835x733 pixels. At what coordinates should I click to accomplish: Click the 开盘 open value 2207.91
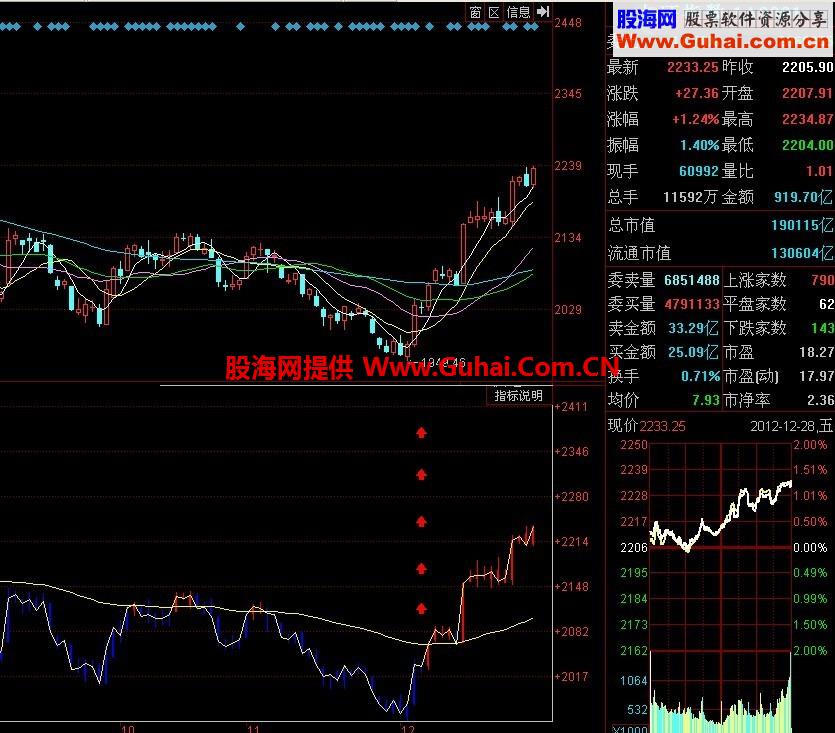tap(807, 93)
